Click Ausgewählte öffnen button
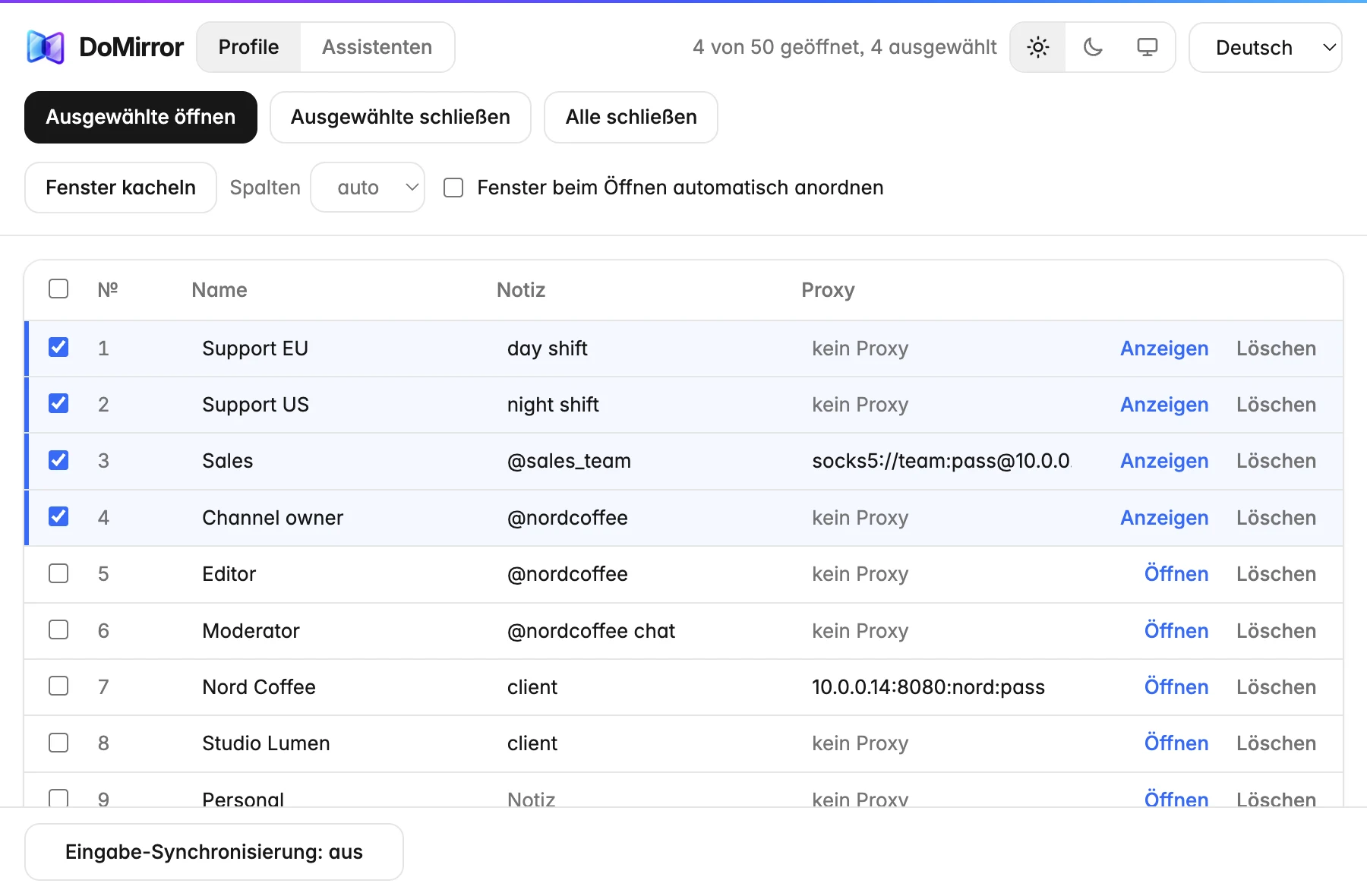This screenshot has height=896, width=1367. [x=140, y=117]
